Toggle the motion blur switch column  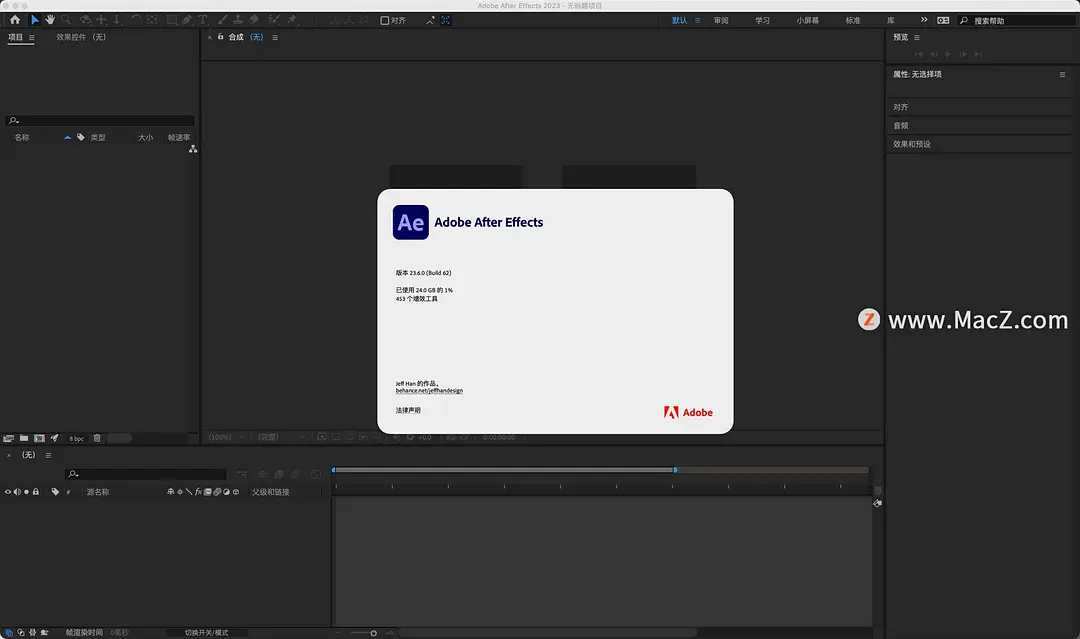click(x=217, y=492)
